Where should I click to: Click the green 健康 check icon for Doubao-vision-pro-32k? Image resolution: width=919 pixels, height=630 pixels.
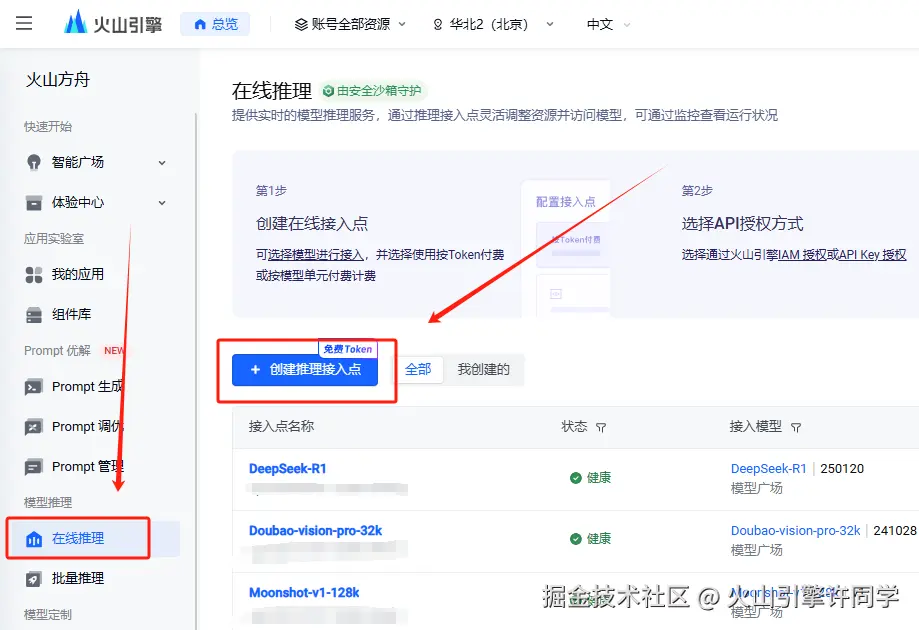(x=576, y=539)
